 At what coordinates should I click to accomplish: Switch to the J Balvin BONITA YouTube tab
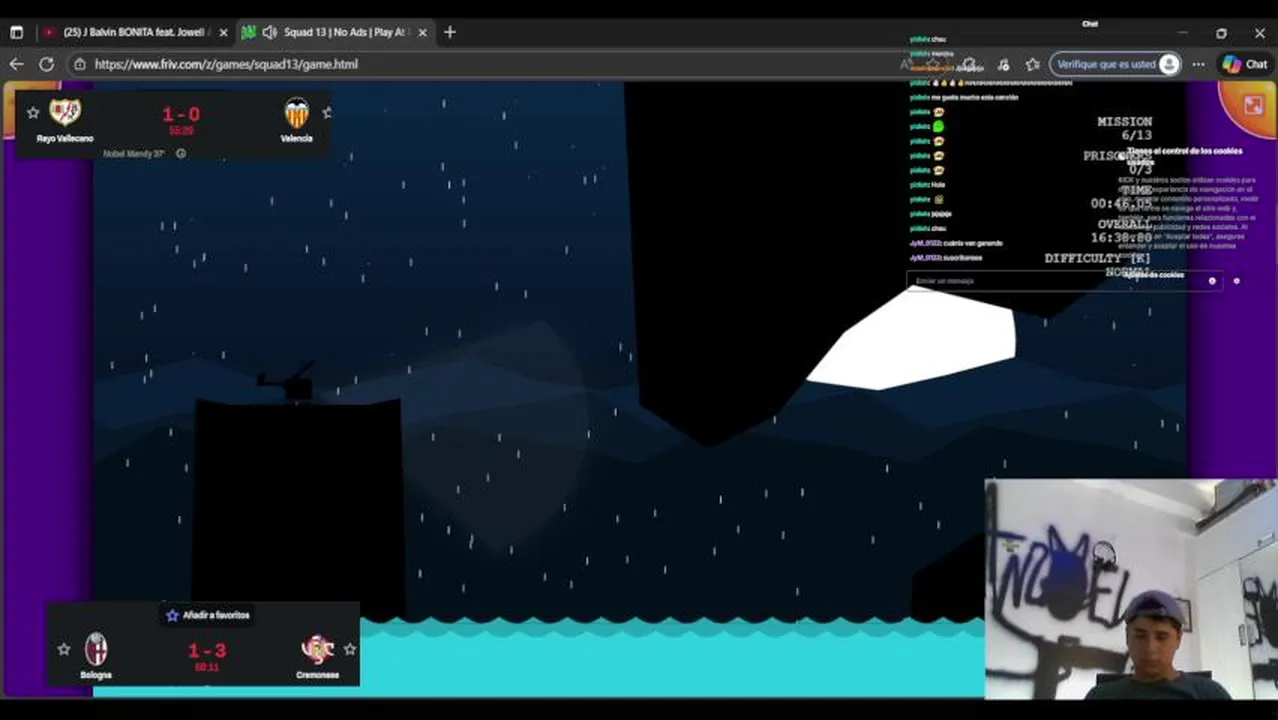click(136, 32)
